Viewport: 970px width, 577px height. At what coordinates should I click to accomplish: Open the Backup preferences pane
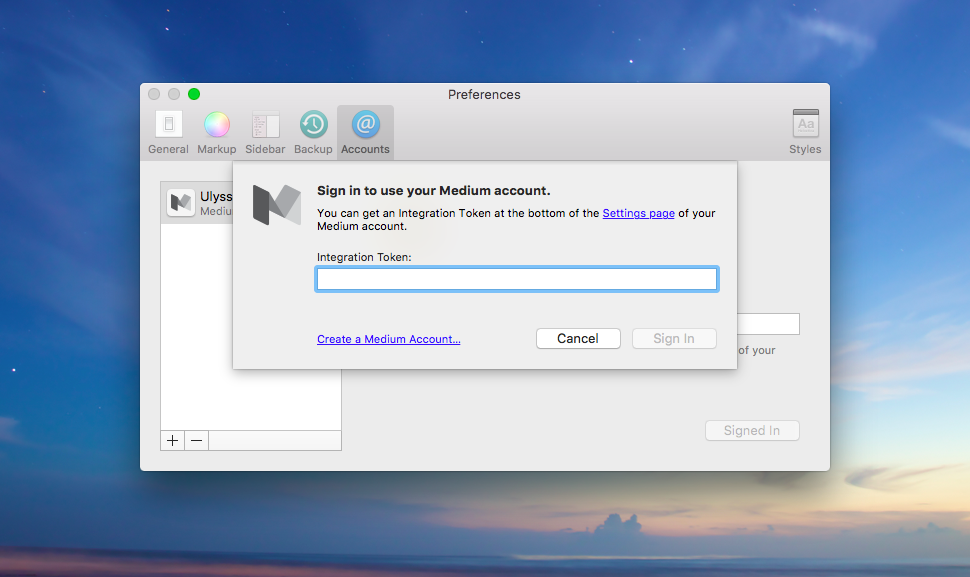tap(313, 133)
